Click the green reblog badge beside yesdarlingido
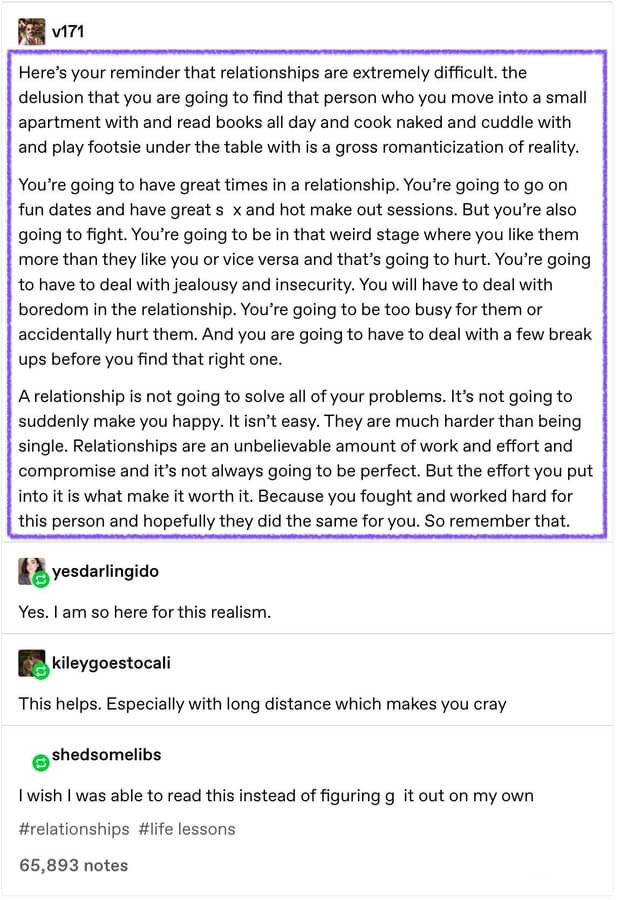 pyautogui.click(x=41, y=579)
